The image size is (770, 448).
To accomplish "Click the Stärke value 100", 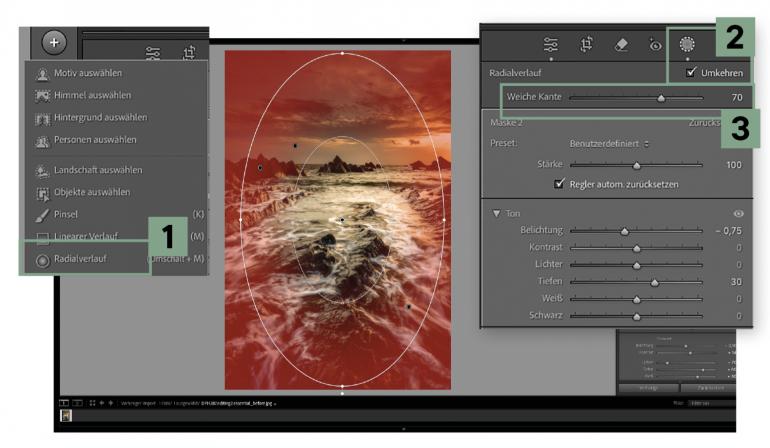I will click(x=734, y=165).
